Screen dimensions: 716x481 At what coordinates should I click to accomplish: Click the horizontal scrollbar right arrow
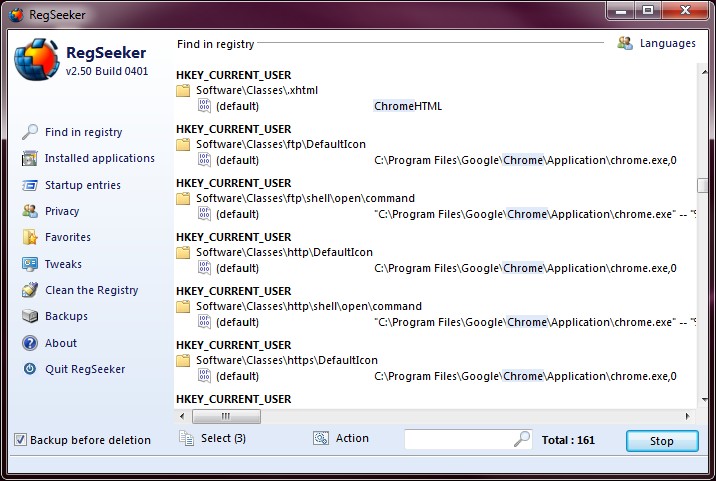point(688,416)
